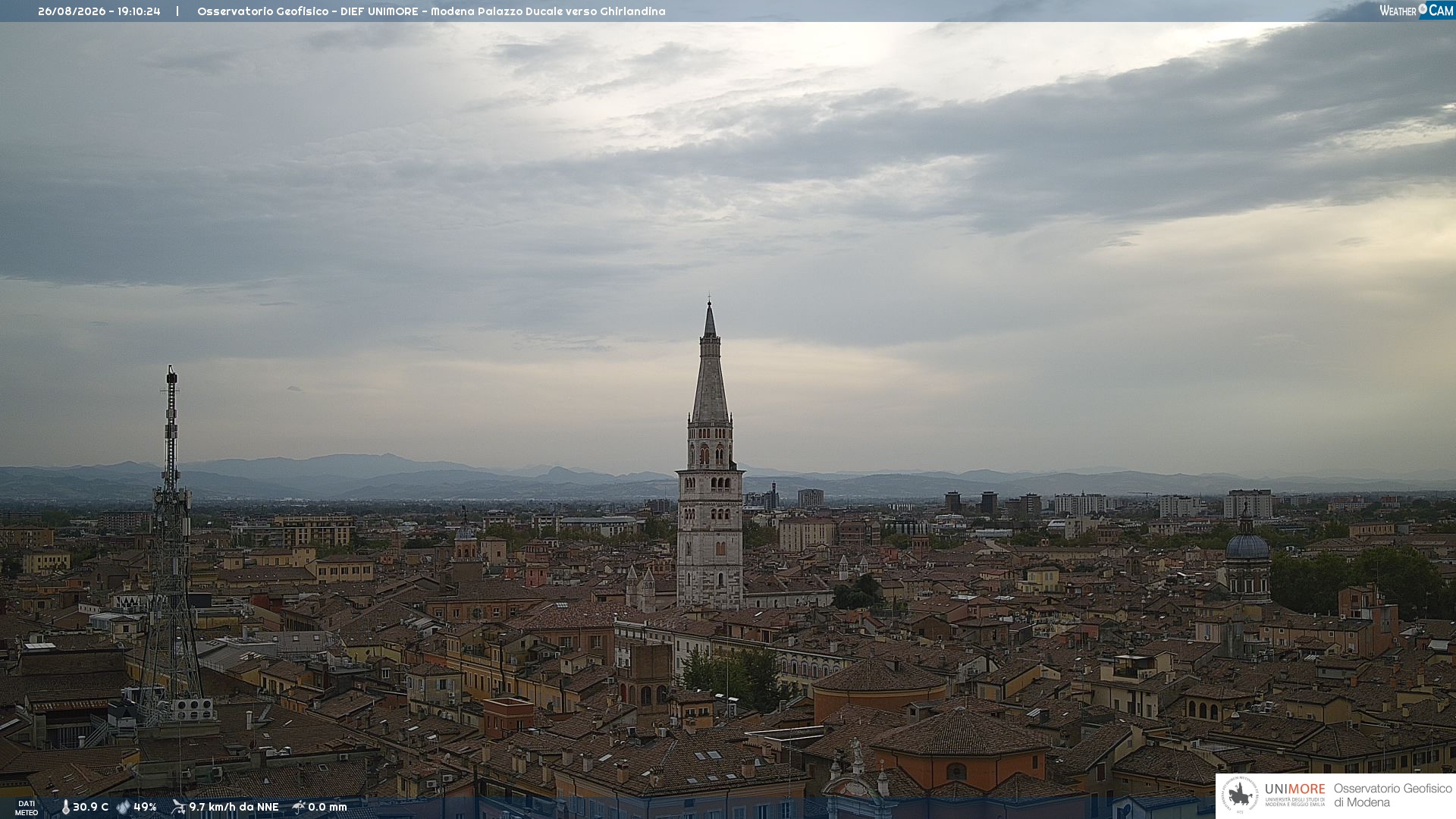Select the 9.7 km/h da NNE wind reading
This screenshot has height=819, width=1456.
[234, 807]
